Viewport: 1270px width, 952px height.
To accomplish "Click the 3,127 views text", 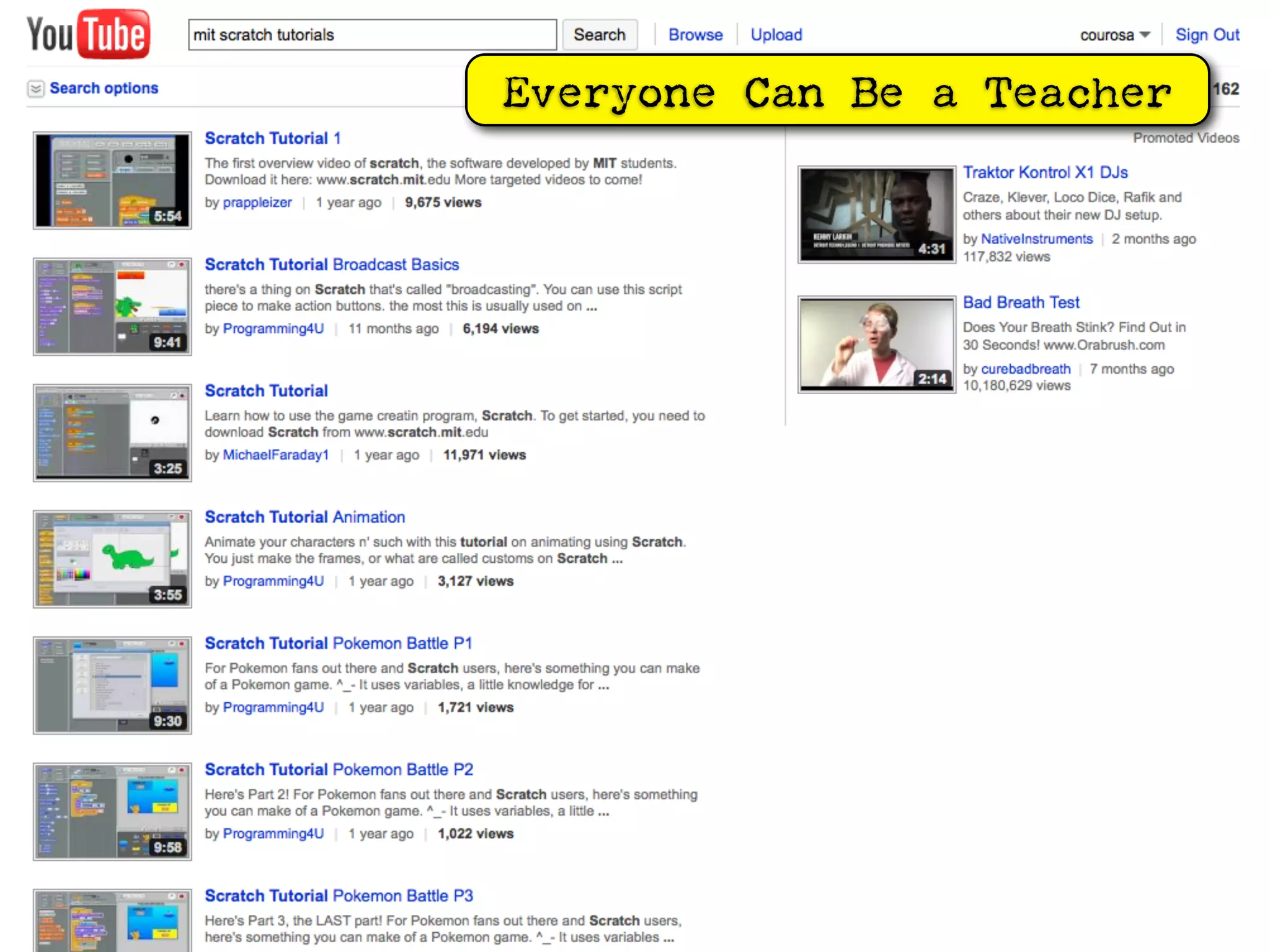I will coord(476,581).
